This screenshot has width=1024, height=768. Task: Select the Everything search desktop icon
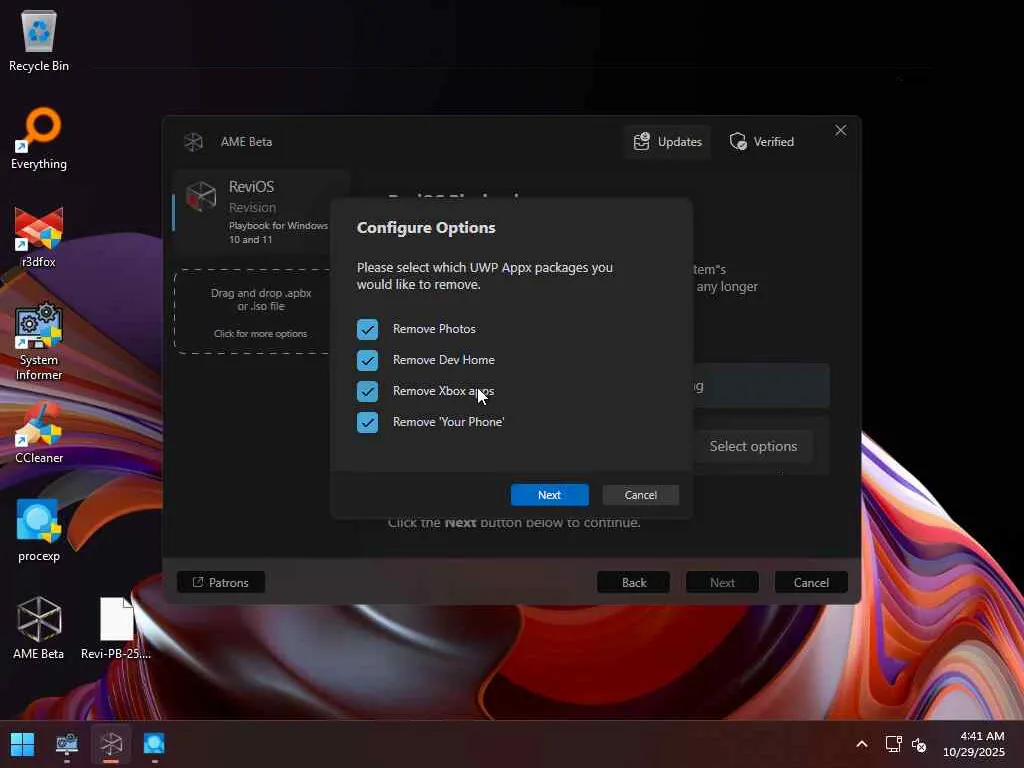[x=39, y=138]
